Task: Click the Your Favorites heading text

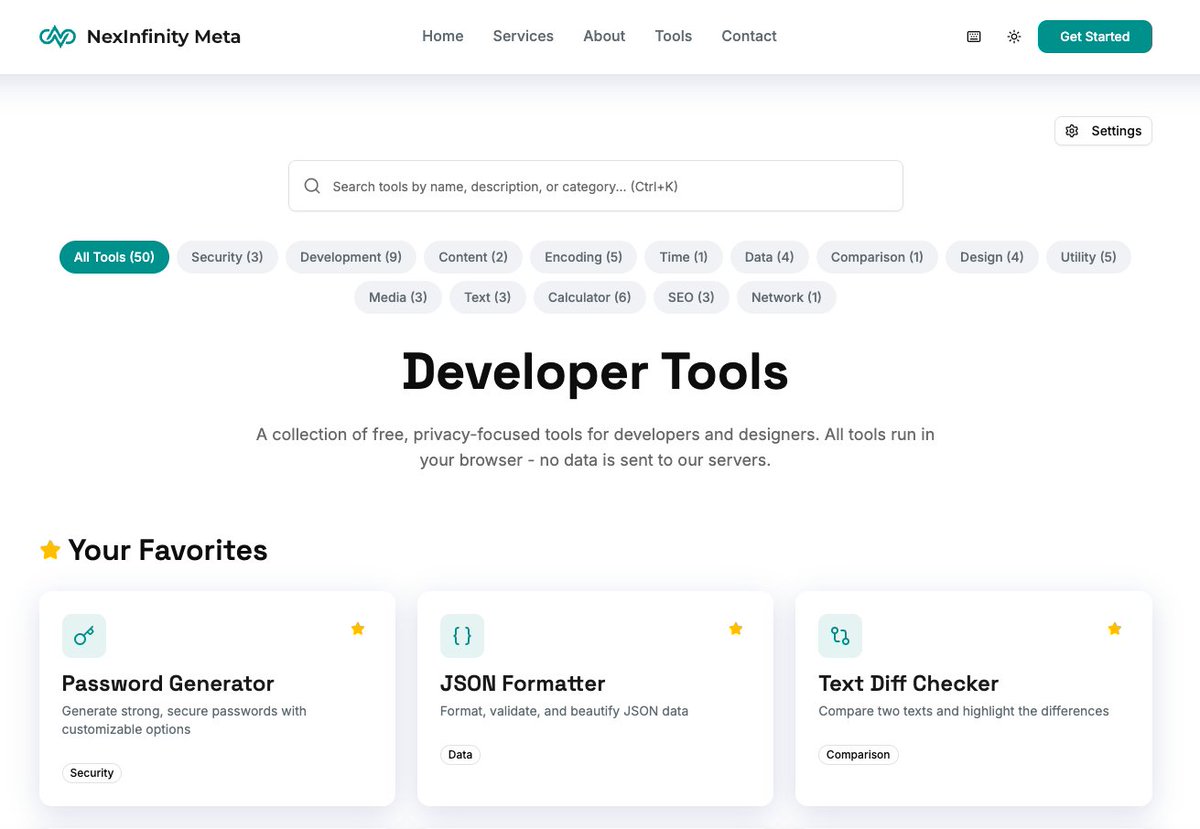Action: point(168,550)
